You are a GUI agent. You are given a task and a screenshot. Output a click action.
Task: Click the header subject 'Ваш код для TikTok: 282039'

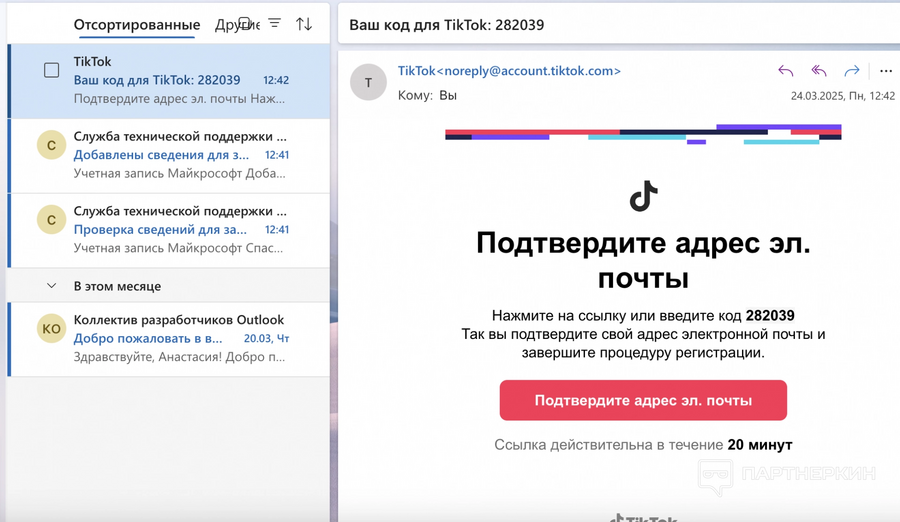(x=447, y=25)
